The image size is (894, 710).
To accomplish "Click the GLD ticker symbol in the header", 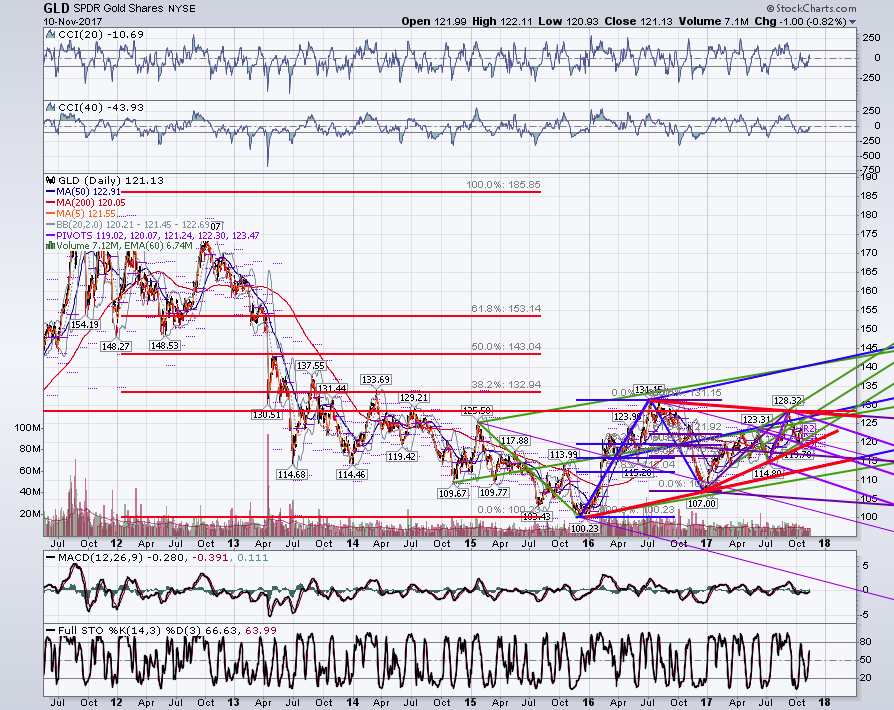I will point(56,8).
